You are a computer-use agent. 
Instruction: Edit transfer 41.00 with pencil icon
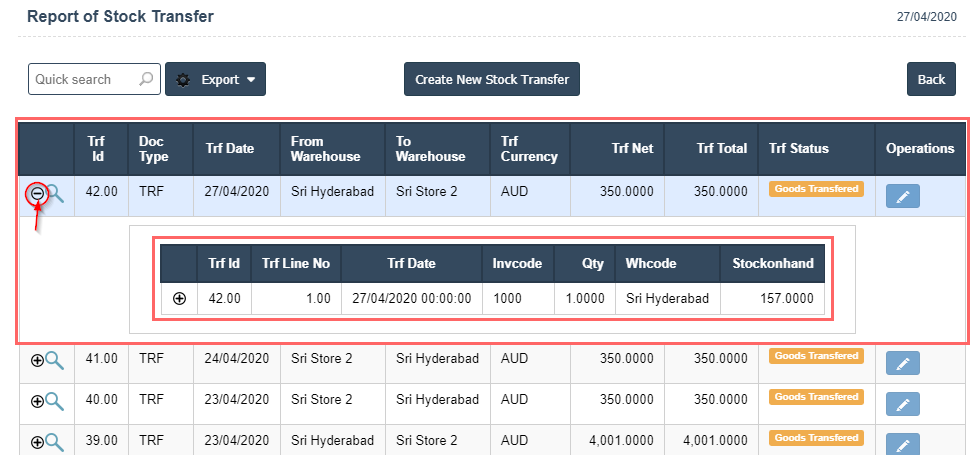[902, 363]
